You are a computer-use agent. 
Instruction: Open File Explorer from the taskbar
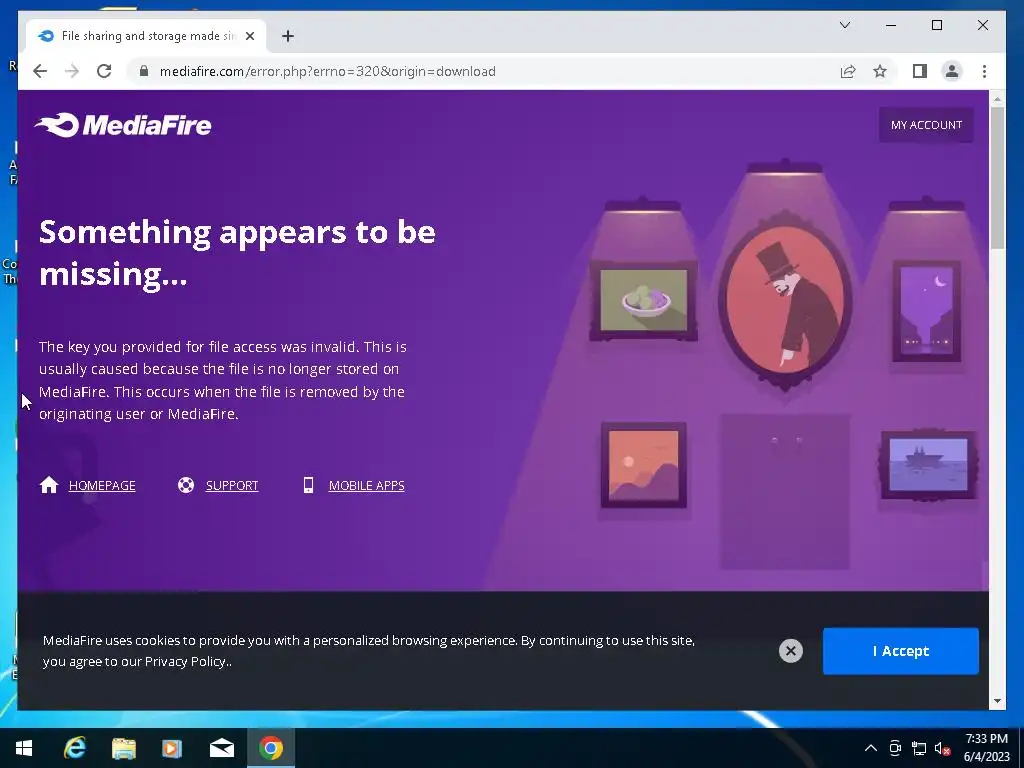(x=123, y=748)
